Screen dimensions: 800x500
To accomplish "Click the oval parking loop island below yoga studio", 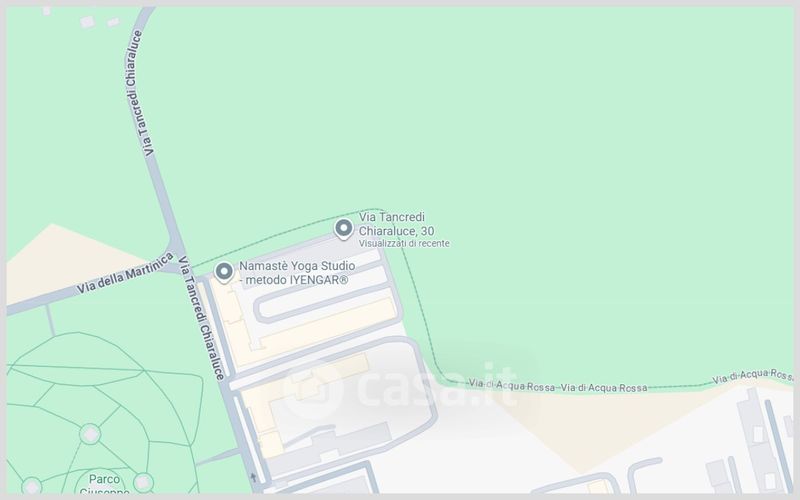I will pyautogui.click(x=324, y=305).
